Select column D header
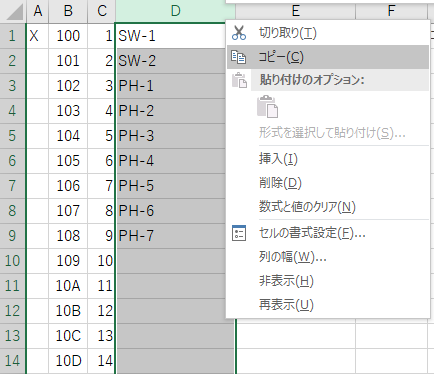Image resolution: width=434 pixels, height=374 pixels. click(x=175, y=11)
